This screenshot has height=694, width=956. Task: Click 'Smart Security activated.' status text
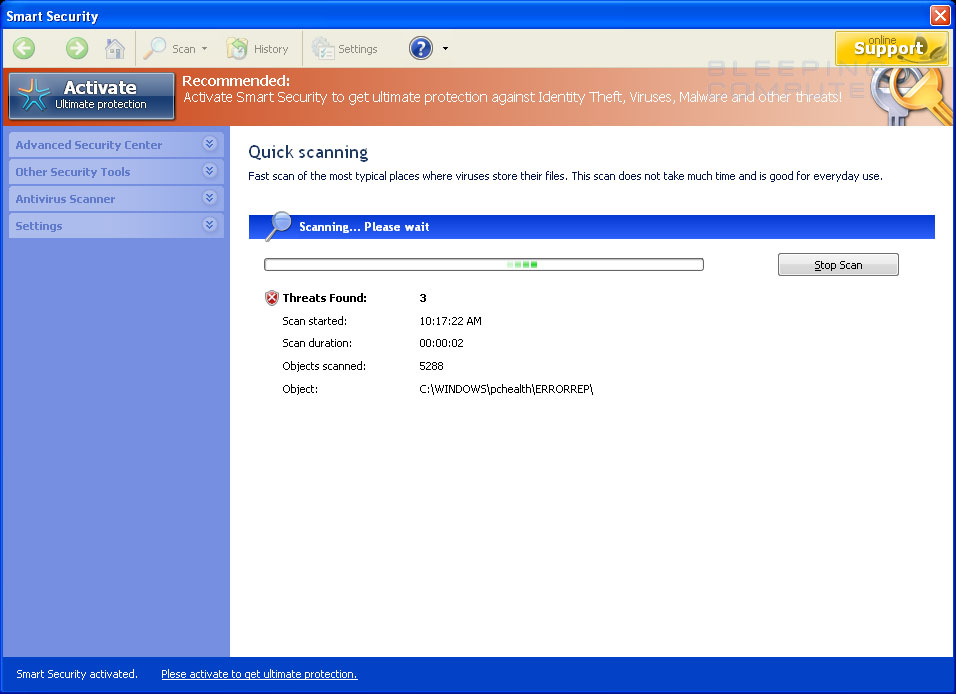(x=77, y=674)
